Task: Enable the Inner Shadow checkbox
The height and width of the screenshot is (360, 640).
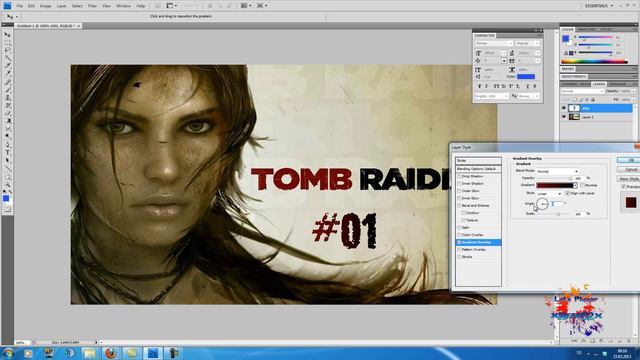Action: [459, 184]
